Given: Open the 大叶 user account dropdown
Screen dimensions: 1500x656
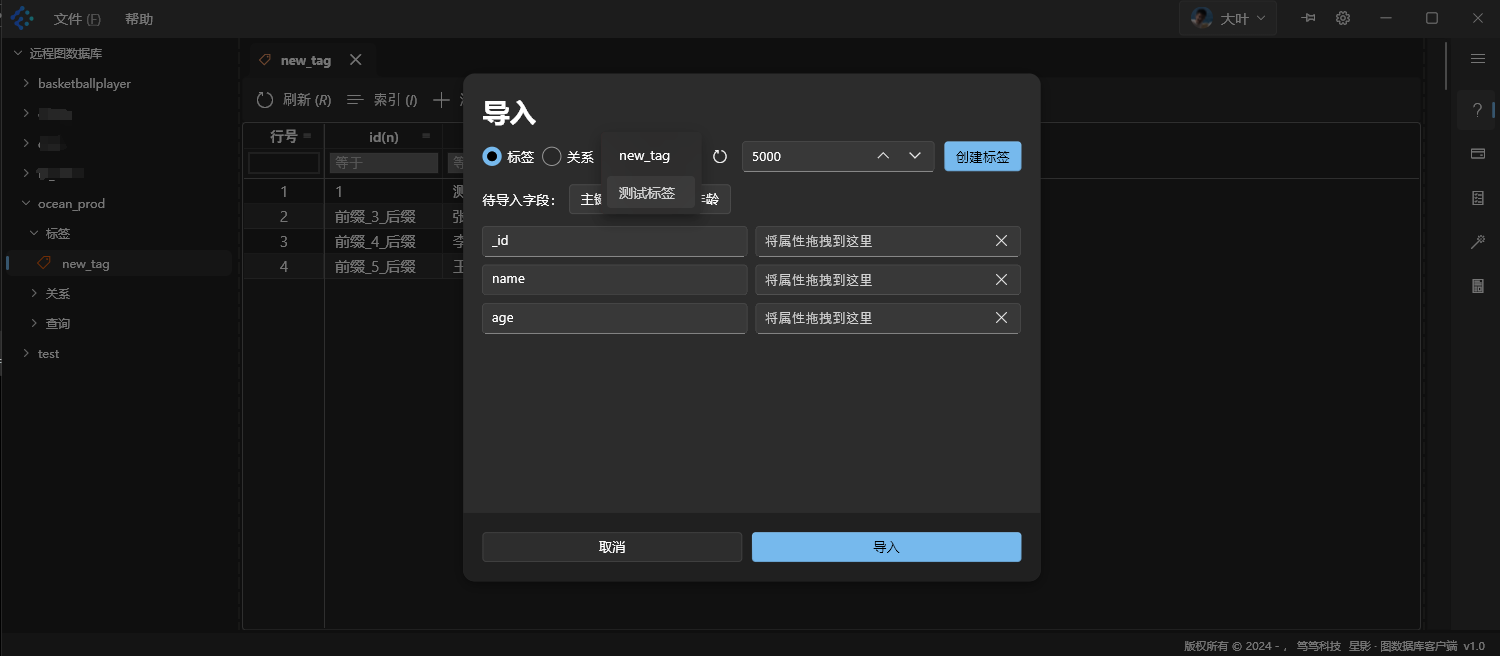Looking at the screenshot, I should pyautogui.click(x=1228, y=18).
